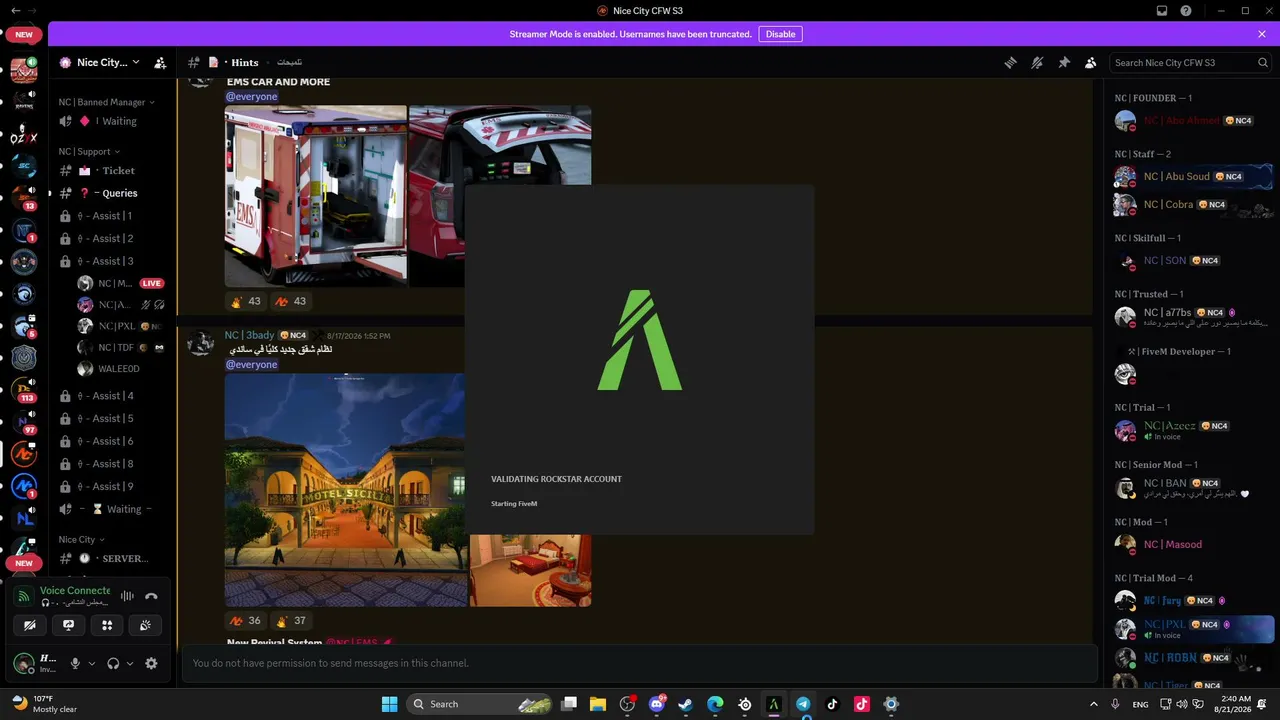
Task: Toggle notification settings bell in header
Action: click(1037, 62)
